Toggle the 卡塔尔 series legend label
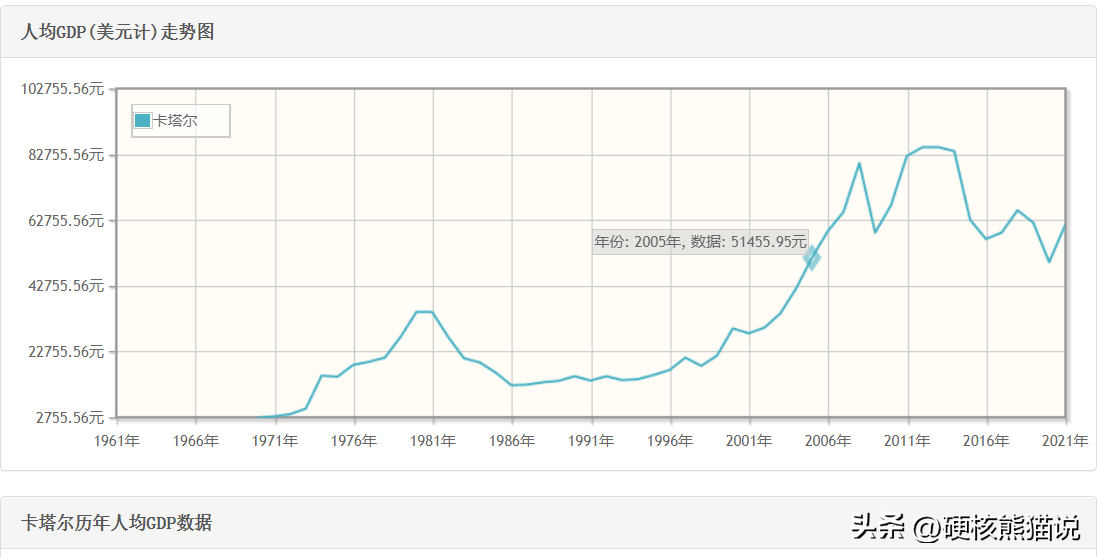 [175, 121]
